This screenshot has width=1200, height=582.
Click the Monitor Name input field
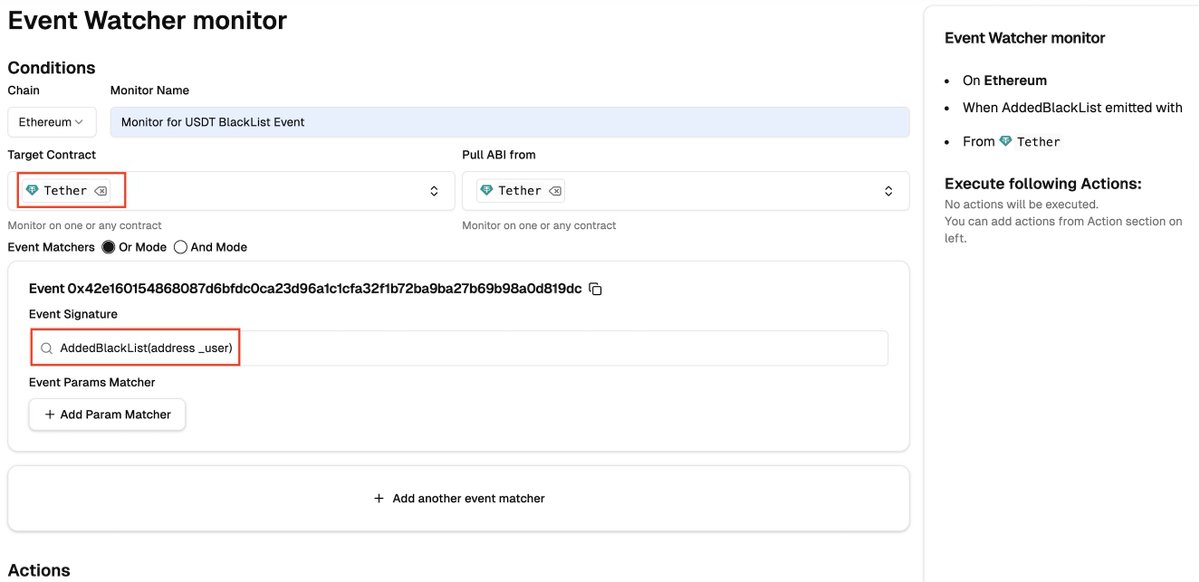click(509, 122)
